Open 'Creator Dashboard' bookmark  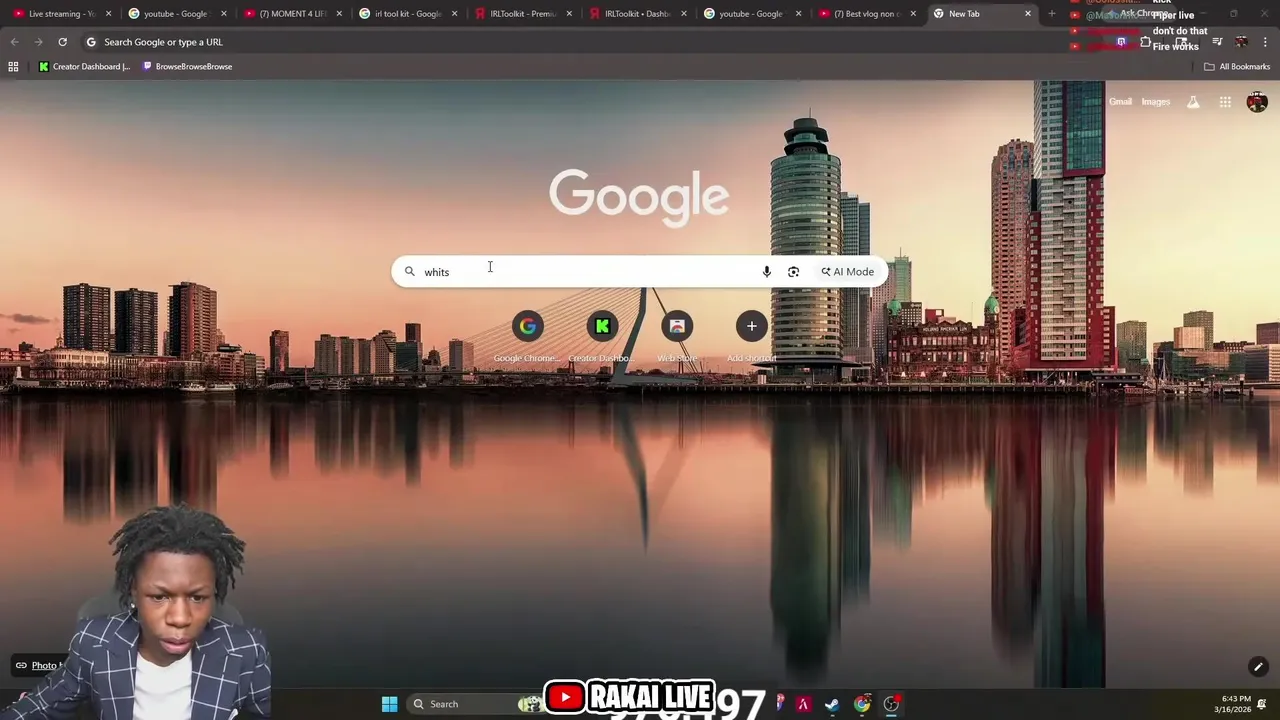[x=84, y=66]
